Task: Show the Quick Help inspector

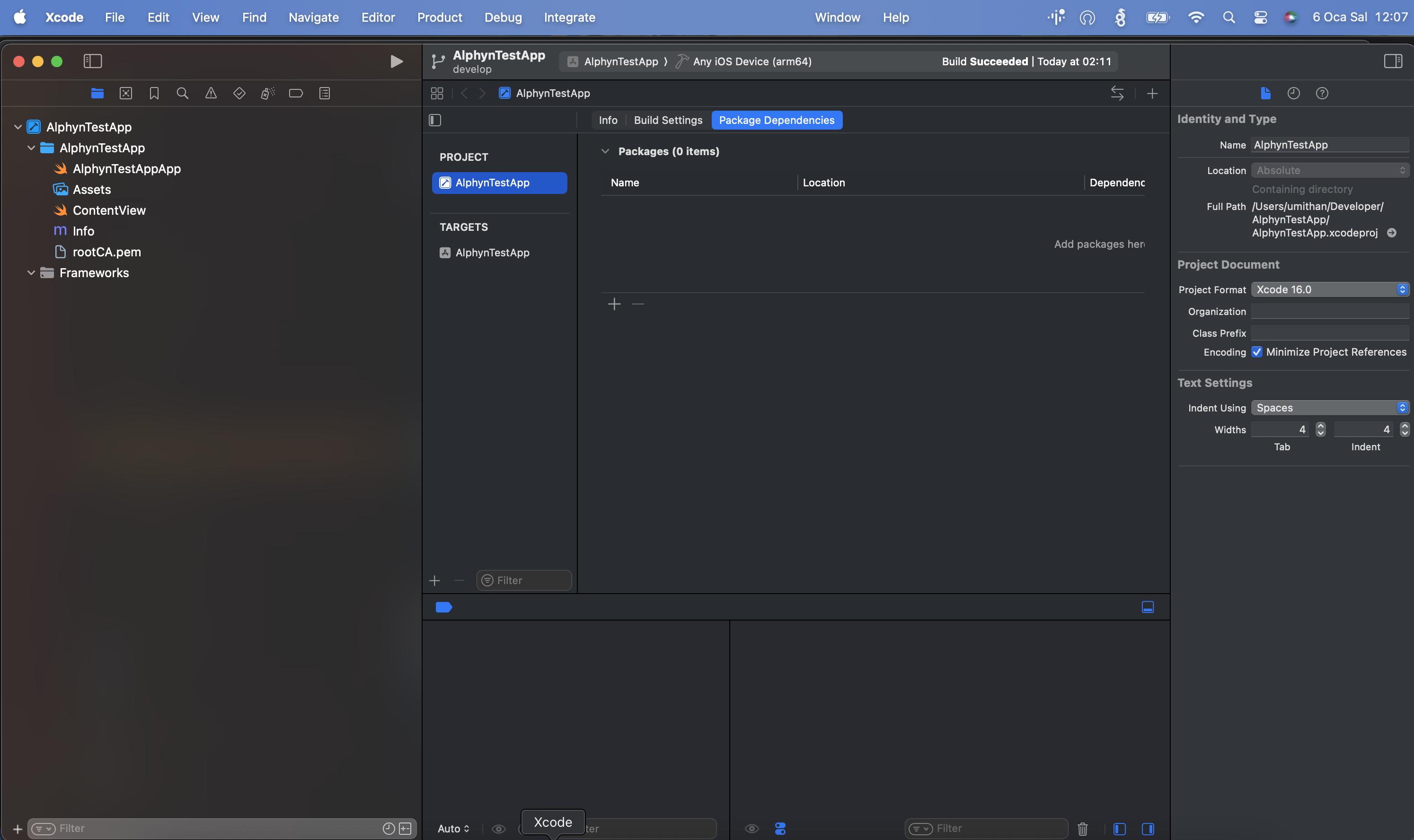Action: pyautogui.click(x=1322, y=93)
